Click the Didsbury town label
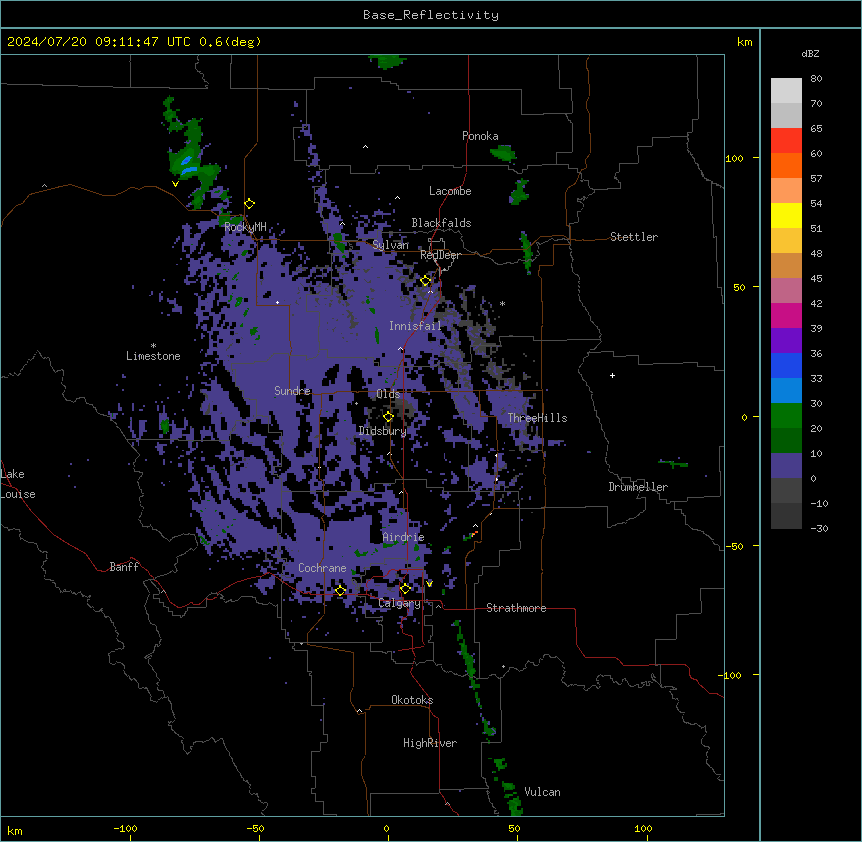The image size is (862, 842). click(x=383, y=431)
